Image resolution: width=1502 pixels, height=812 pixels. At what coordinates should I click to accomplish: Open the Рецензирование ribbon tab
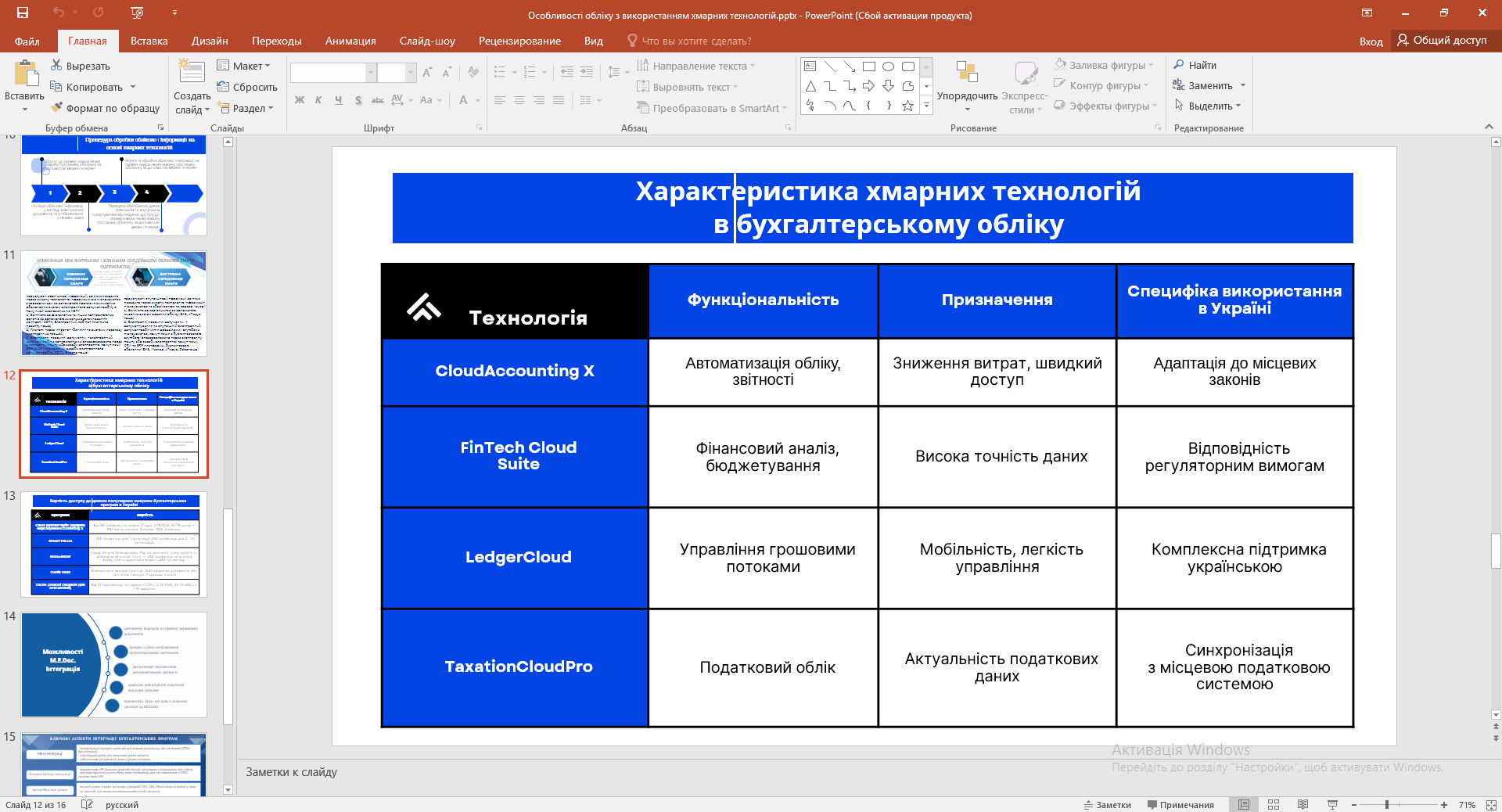coord(519,41)
